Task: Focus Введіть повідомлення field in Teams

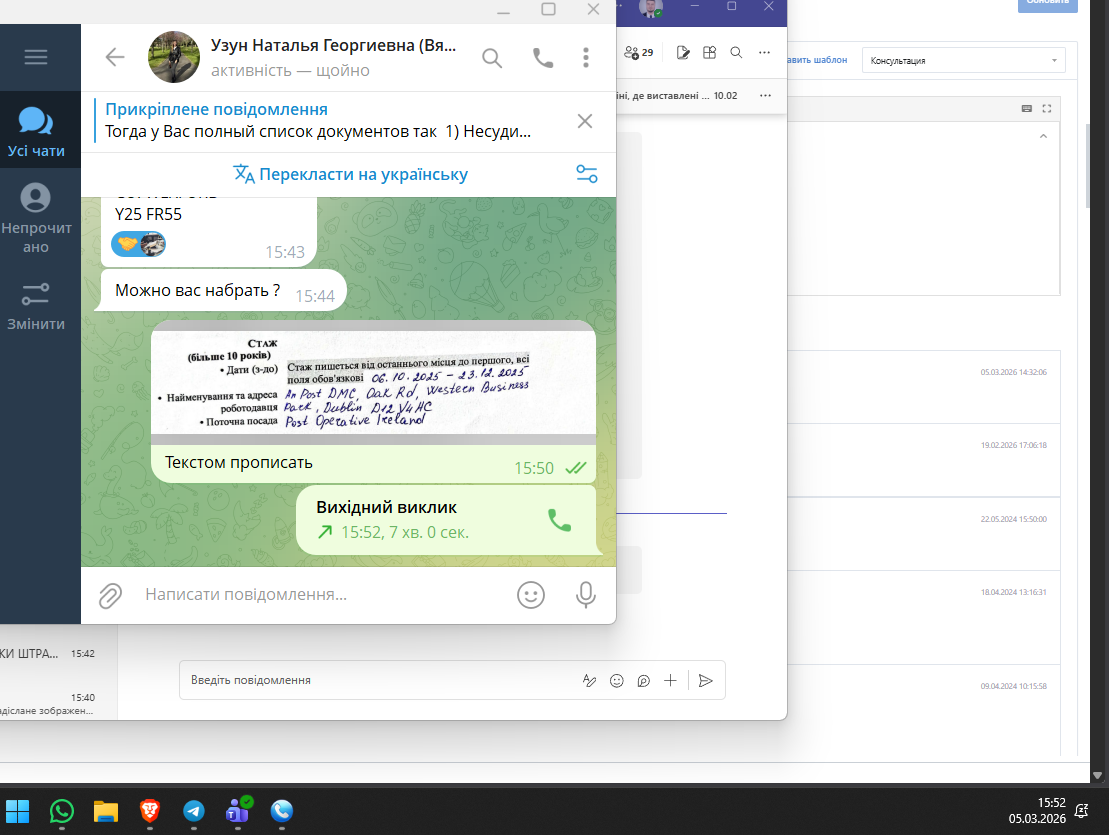Action: [382, 680]
